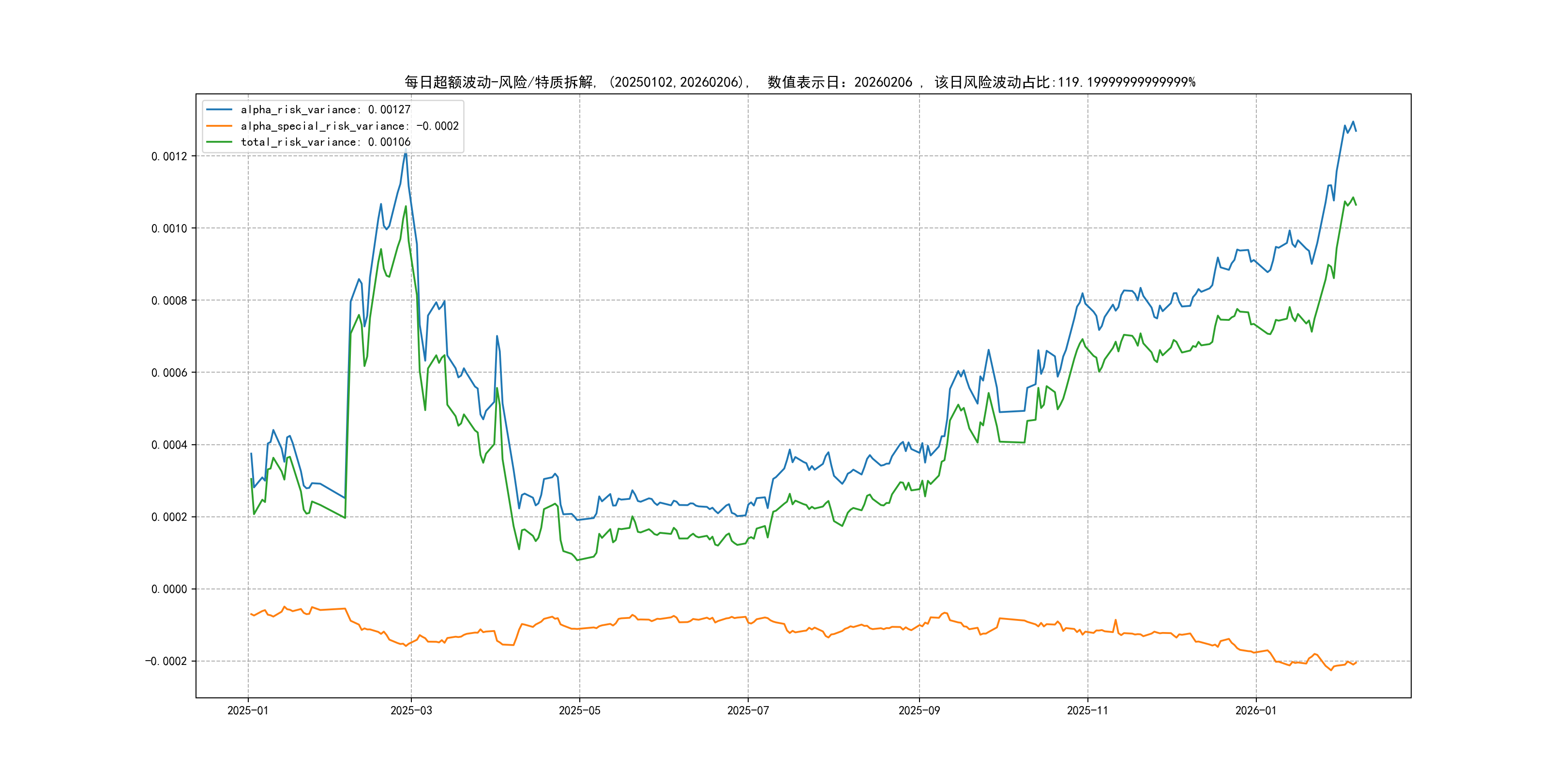Click the orange alpha_special_risk_variance legend swatch
1568x784 pixels.
pyautogui.click(x=219, y=126)
